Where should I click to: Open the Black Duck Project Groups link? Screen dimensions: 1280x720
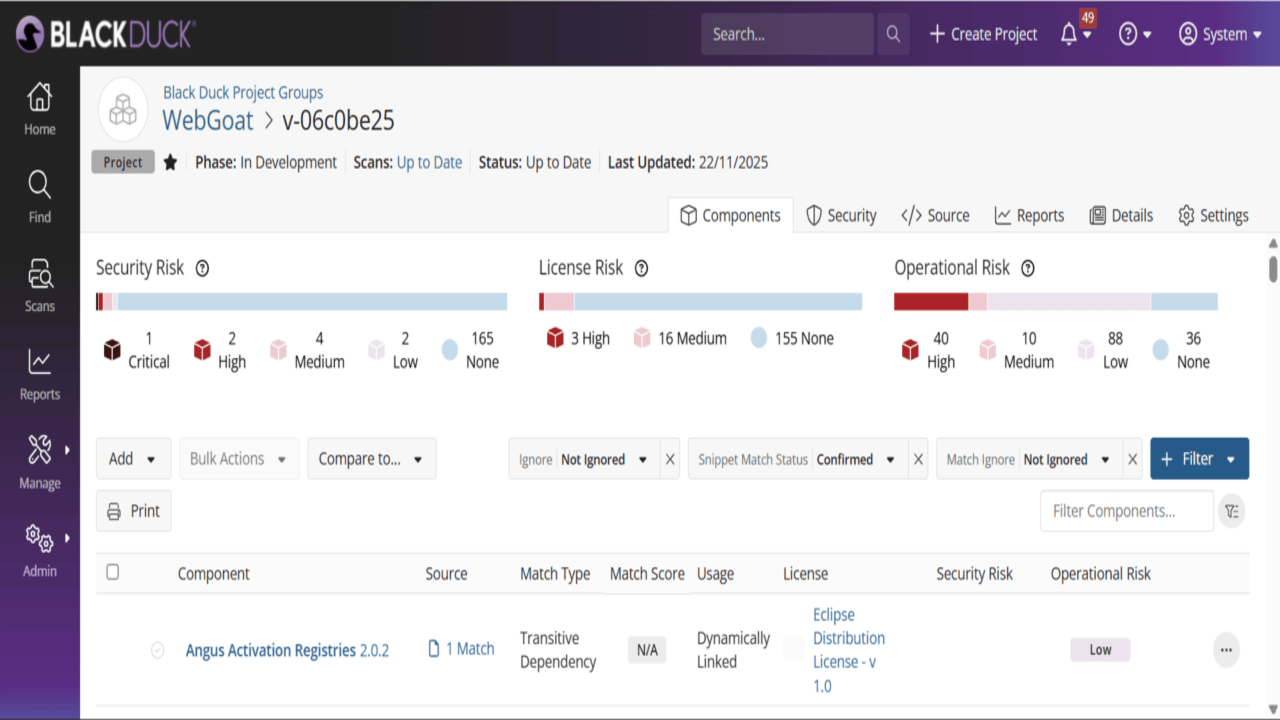point(243,92)
